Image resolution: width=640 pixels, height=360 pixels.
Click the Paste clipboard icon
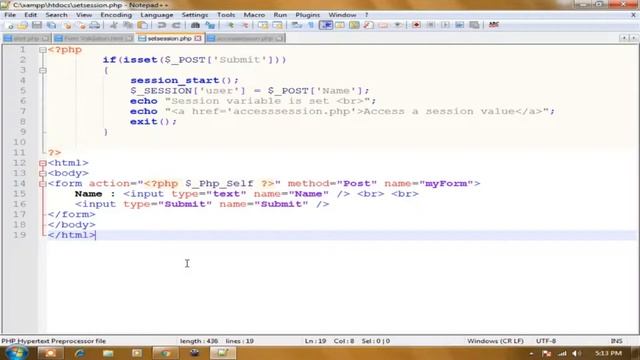click(x=142, y=25)
